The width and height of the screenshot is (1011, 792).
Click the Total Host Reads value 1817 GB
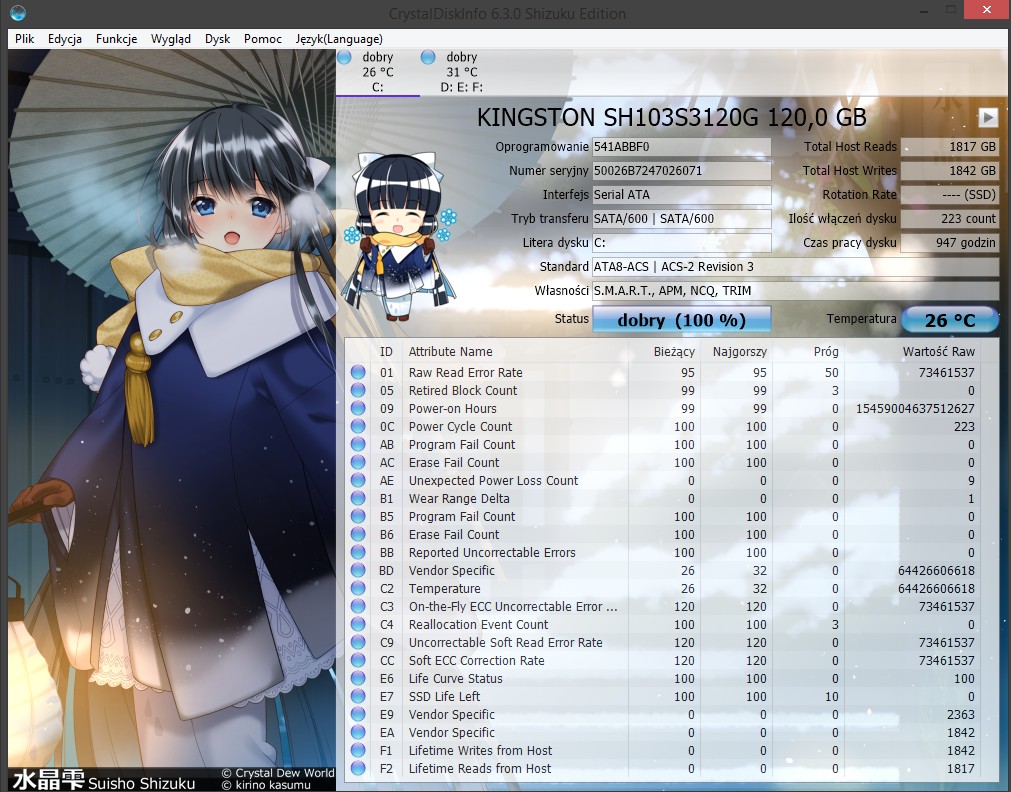click(x=950, y=146)
